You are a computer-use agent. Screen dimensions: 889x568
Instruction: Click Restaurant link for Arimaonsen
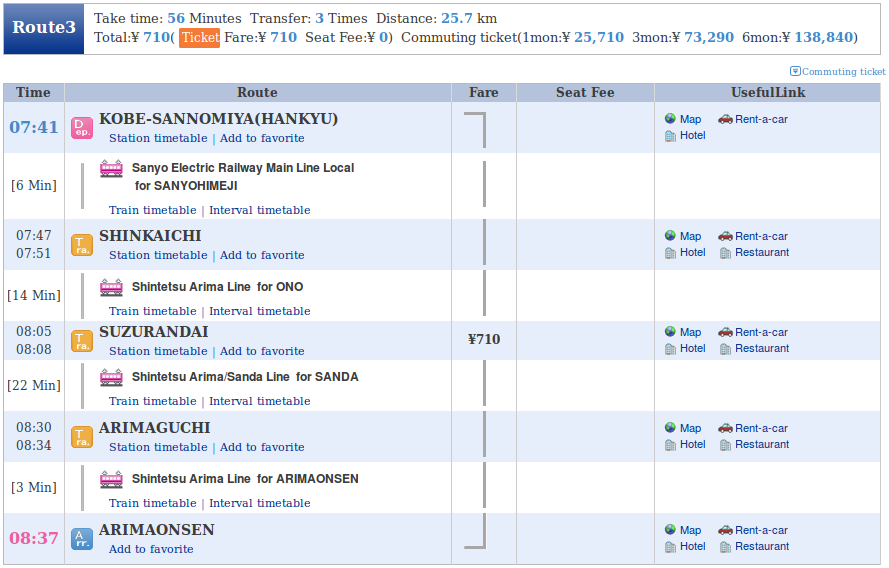tap(762, 546)
